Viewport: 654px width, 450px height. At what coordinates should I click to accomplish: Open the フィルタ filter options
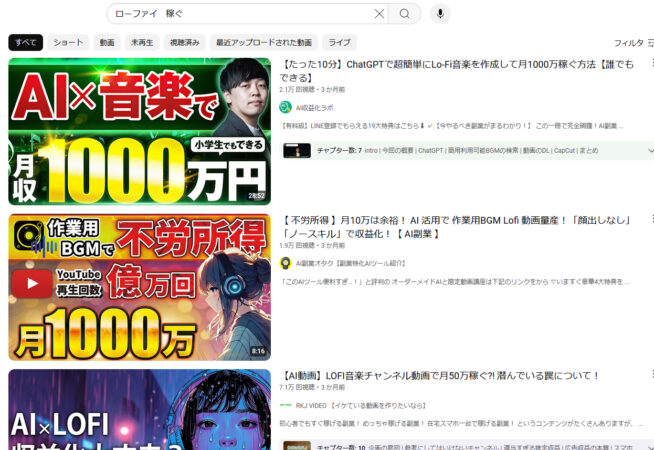(x=633, y=43)
